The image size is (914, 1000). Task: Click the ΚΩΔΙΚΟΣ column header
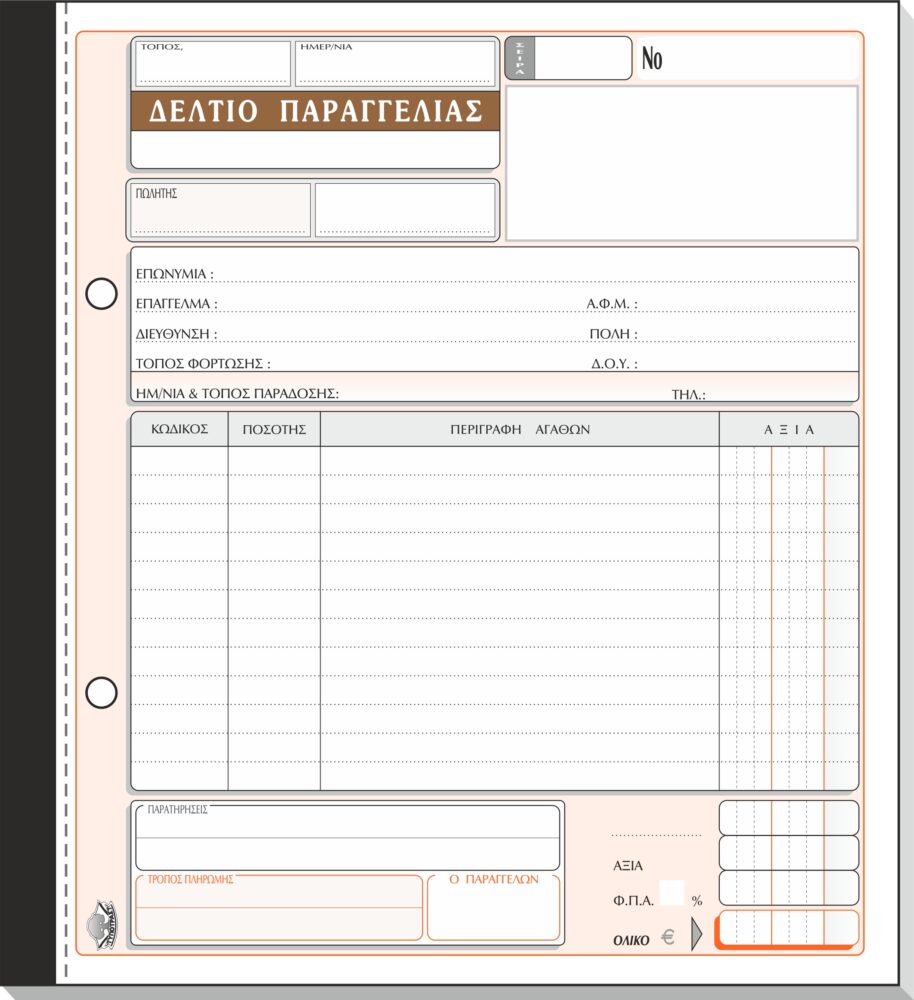pyautogui.click(x=179, y=429)
